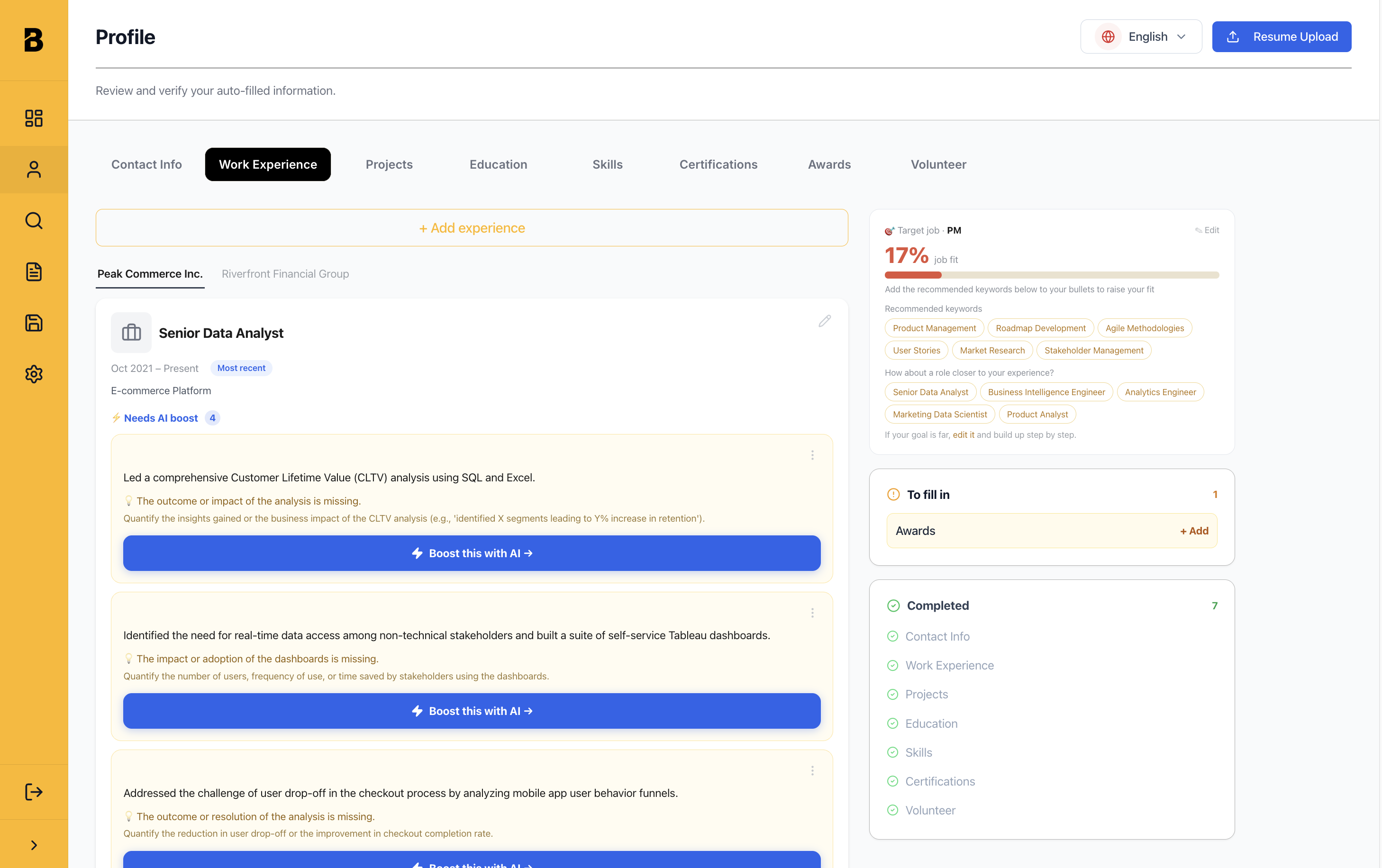This screenshot has height=868, width=1382.
Task: Choose the Business Intelligence Engineer role chip
Action: (x=1046, y=392)
